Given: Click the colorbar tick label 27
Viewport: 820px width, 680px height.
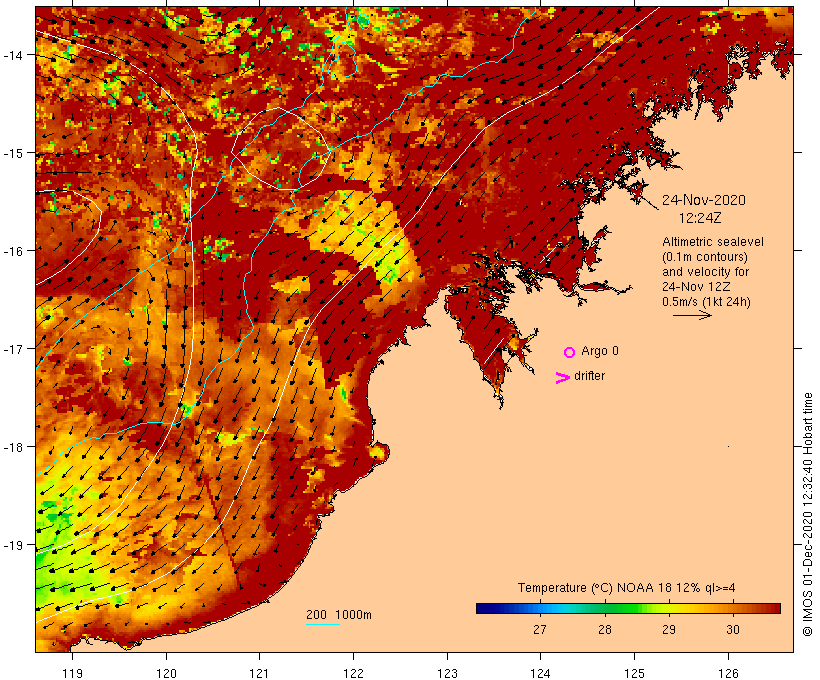Looking at the screenshot, I should 540,629.
